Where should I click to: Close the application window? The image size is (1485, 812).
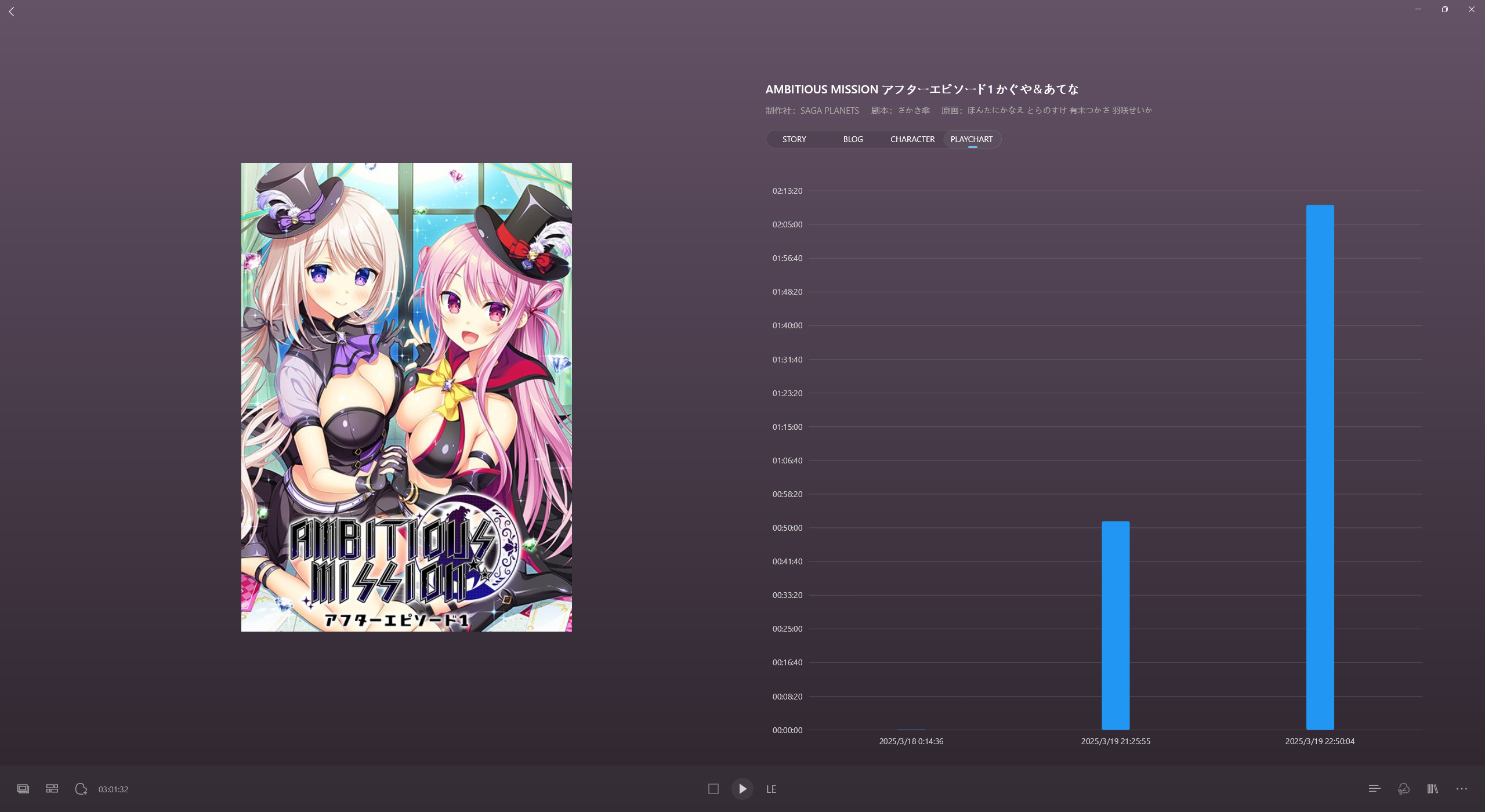(x=1472, y=9)
